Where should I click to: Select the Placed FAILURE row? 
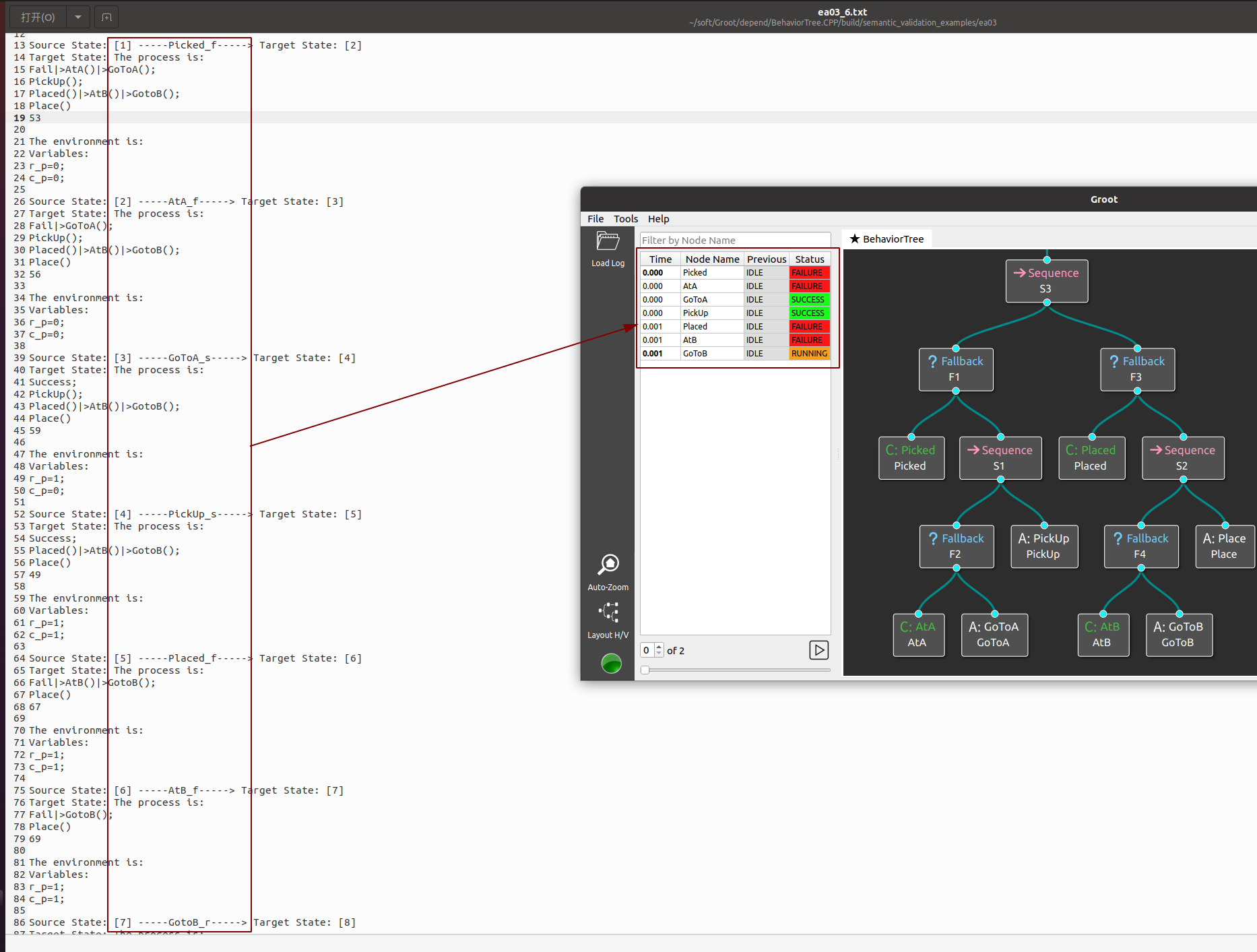(735, 327)
